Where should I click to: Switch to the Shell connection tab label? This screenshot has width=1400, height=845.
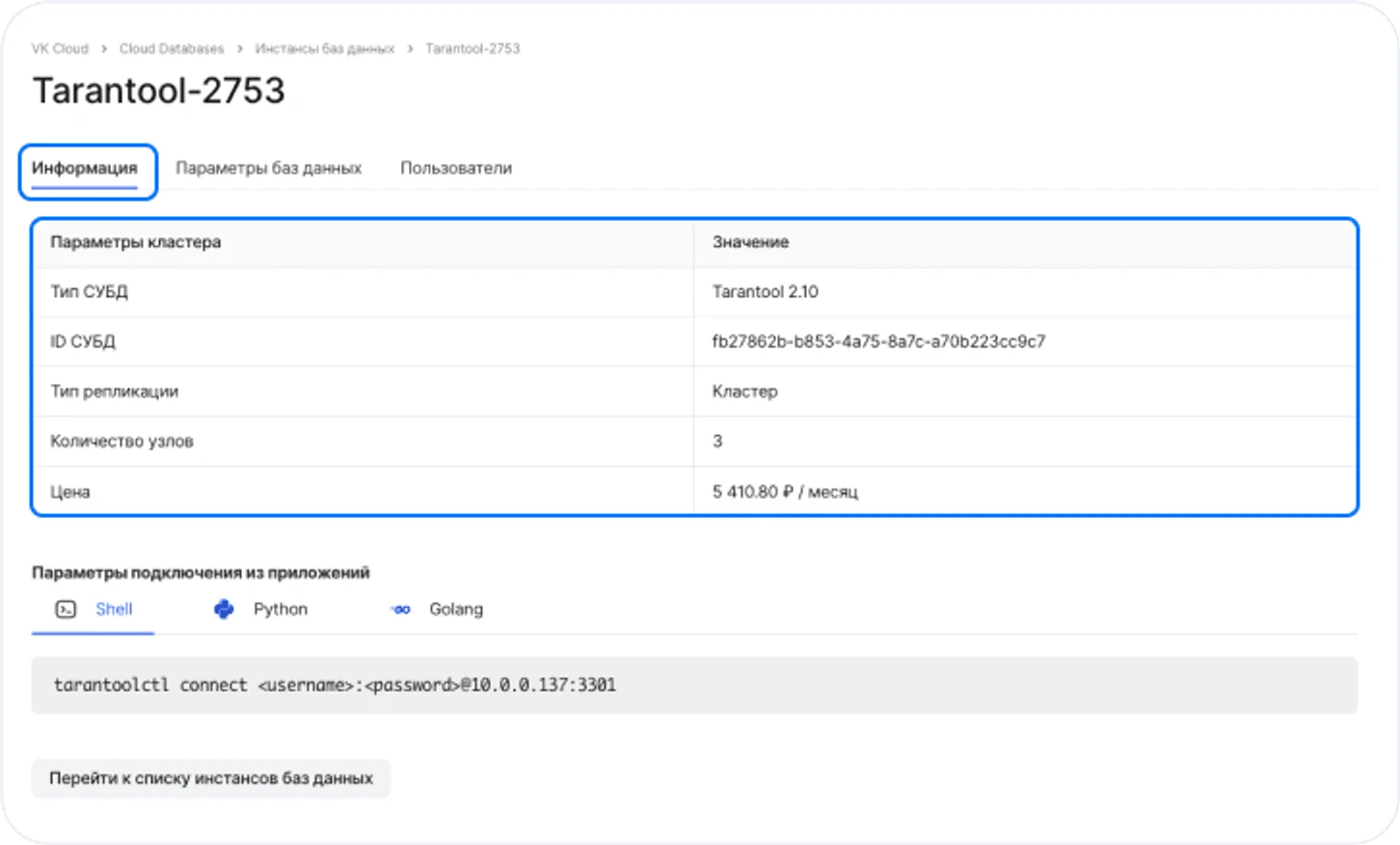coord(114,610)
